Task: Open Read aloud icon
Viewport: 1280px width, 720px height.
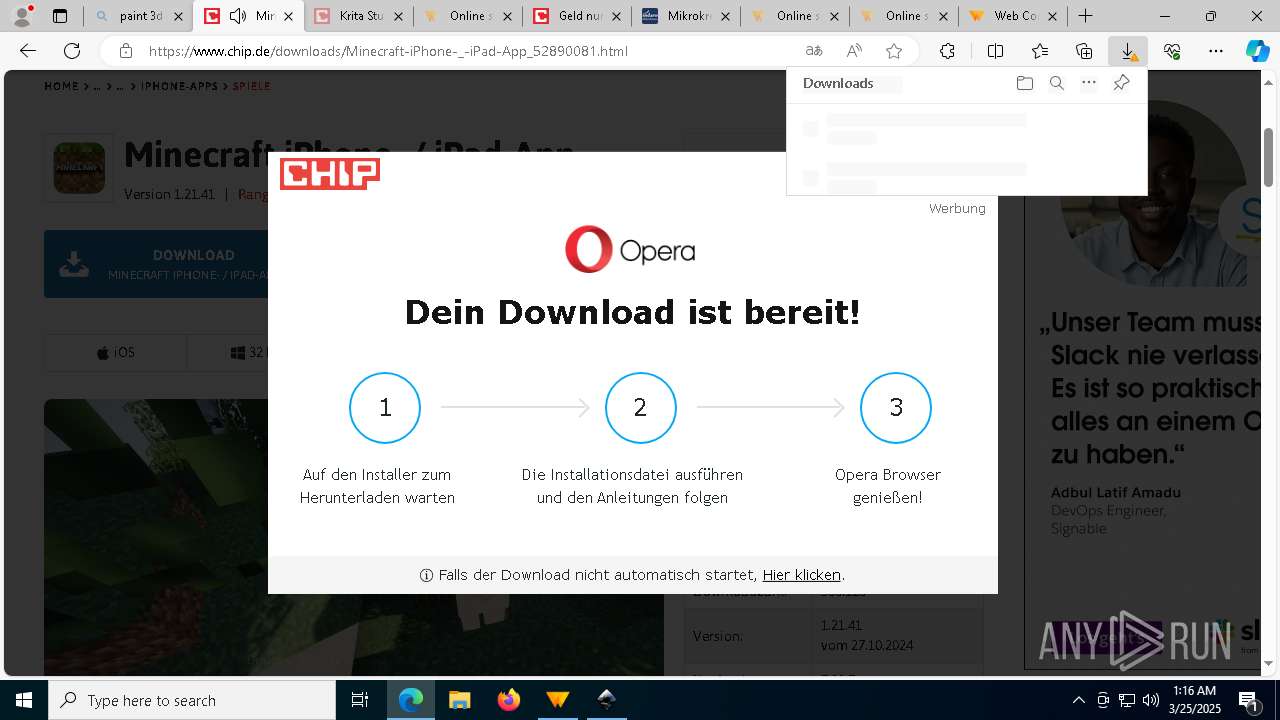Action: (854, 51)
